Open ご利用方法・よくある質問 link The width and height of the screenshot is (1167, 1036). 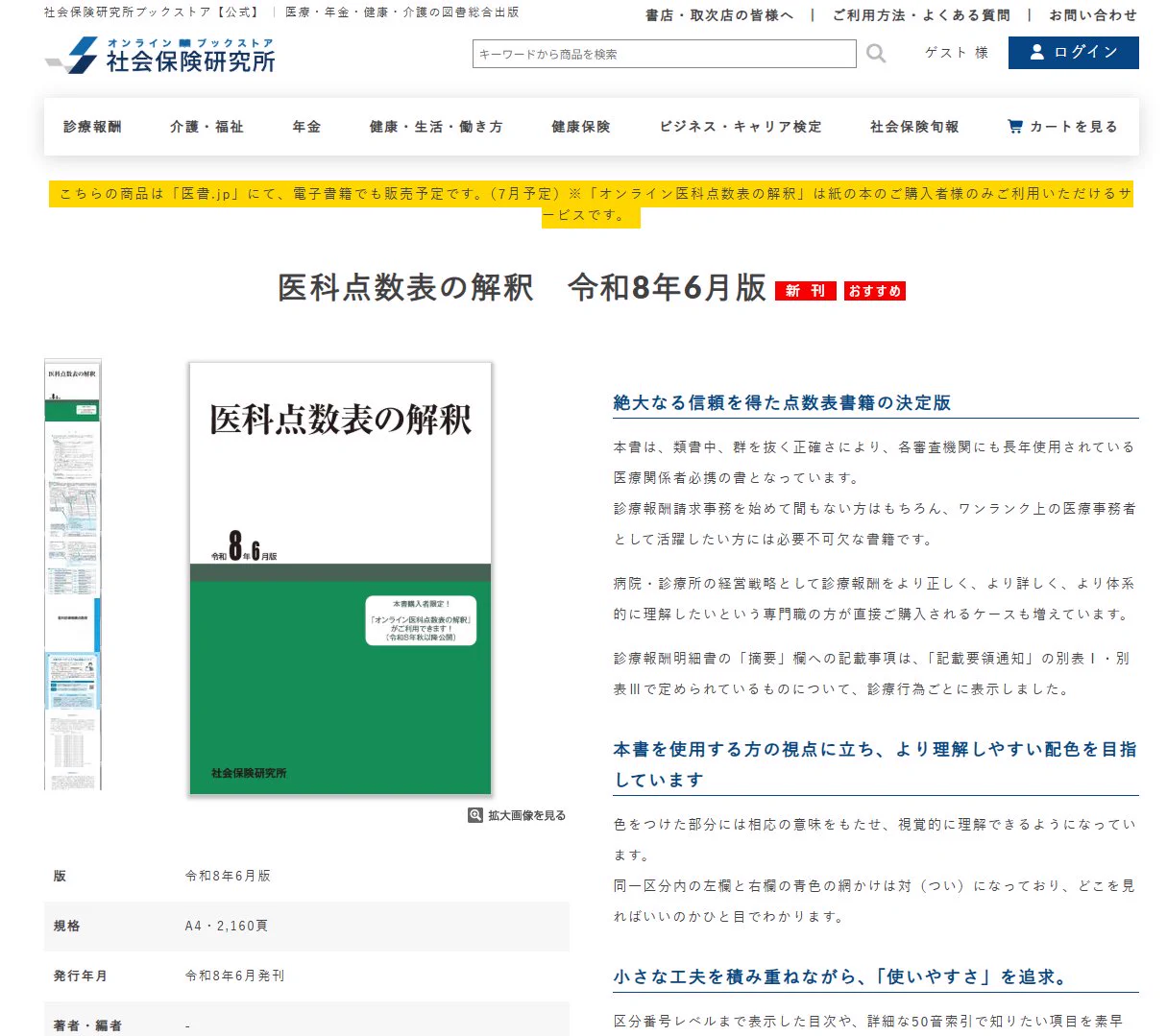tap(921, 15)
